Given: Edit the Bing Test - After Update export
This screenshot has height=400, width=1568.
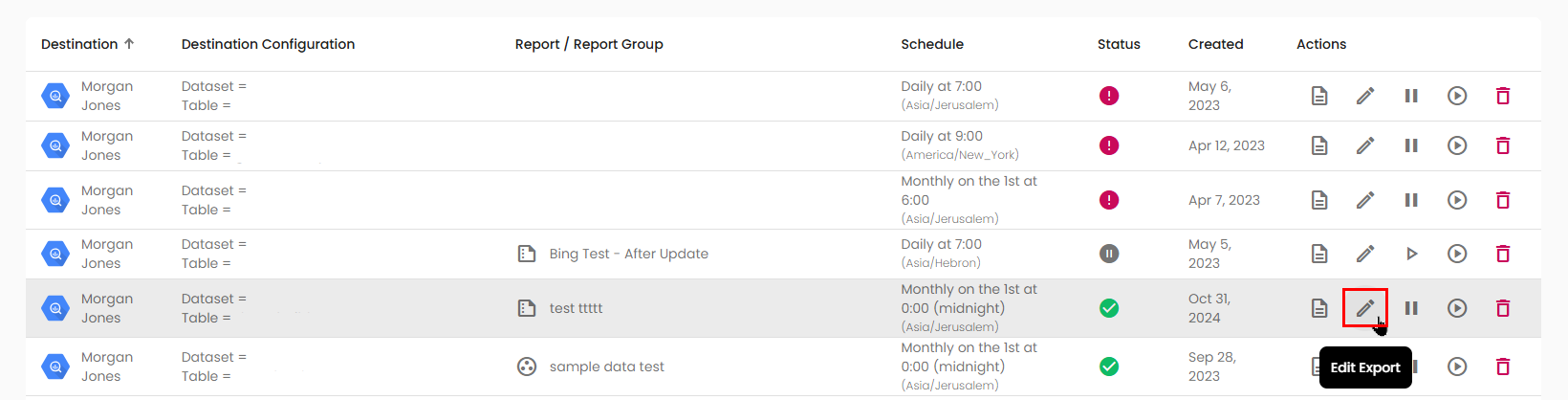Looking at the screenshot, I should pos(1364,254).
